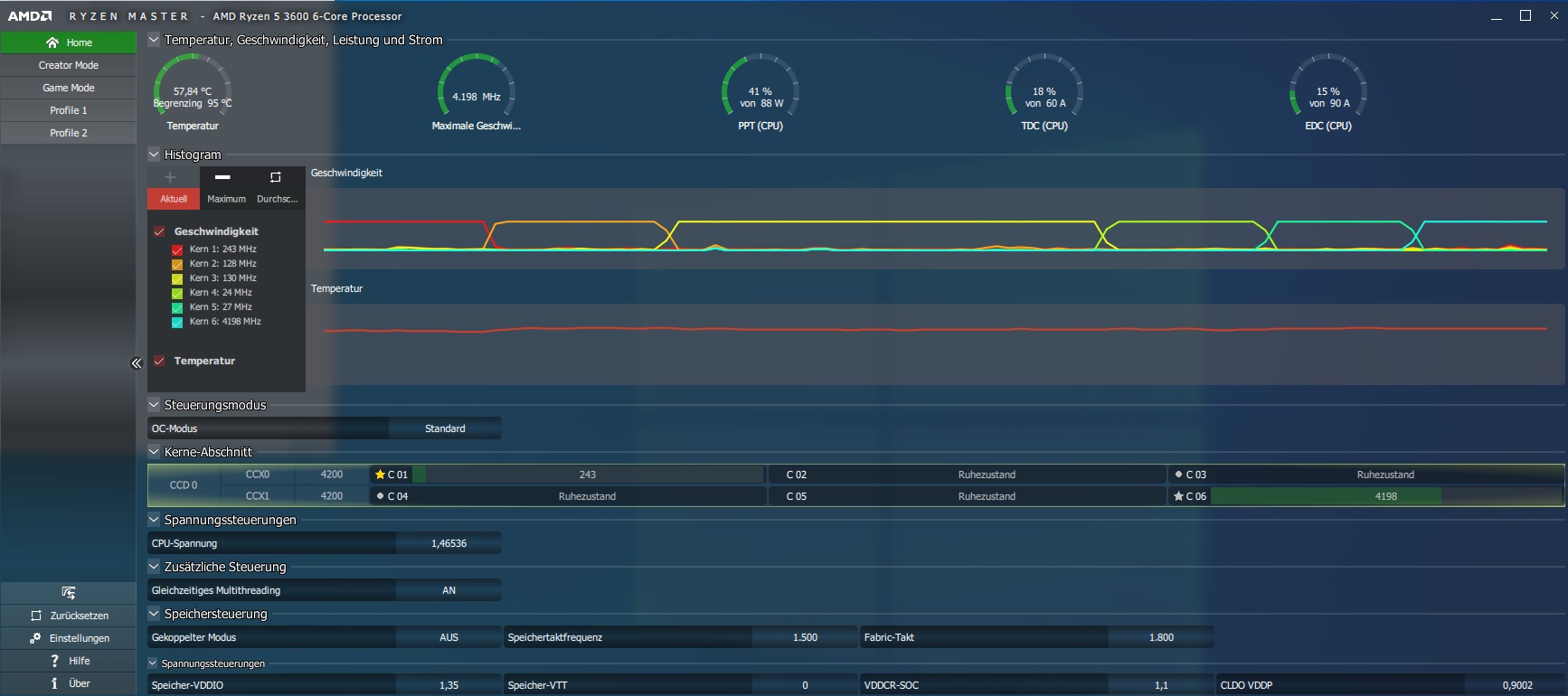The image size is (1568, 696).
Task: Collapse the memory Spannungssteuerungen subsection
Action: (153, 663)
